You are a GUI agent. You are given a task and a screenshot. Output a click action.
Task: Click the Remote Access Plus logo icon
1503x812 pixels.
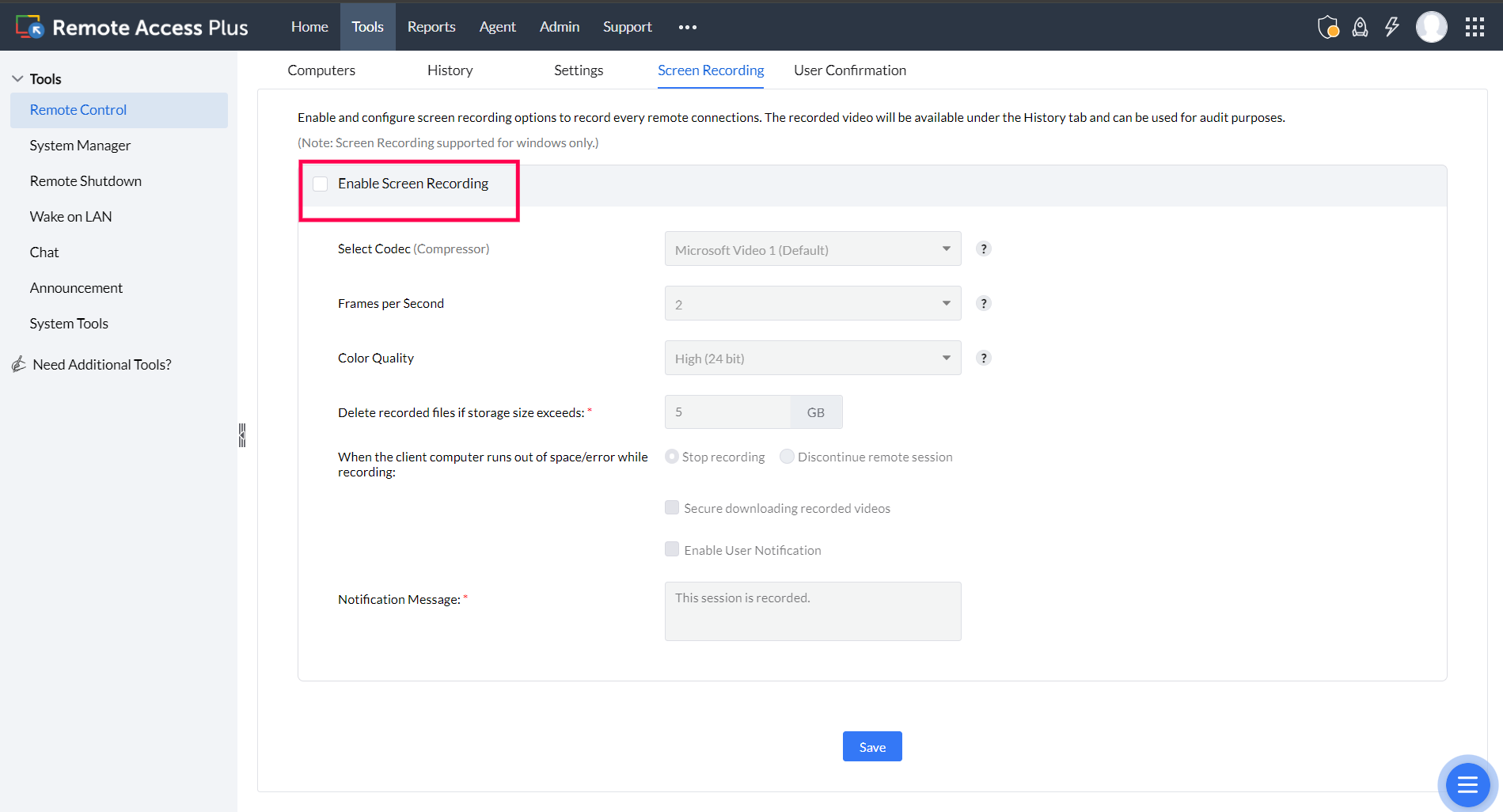pyautogui.click(x=30, y=27)
